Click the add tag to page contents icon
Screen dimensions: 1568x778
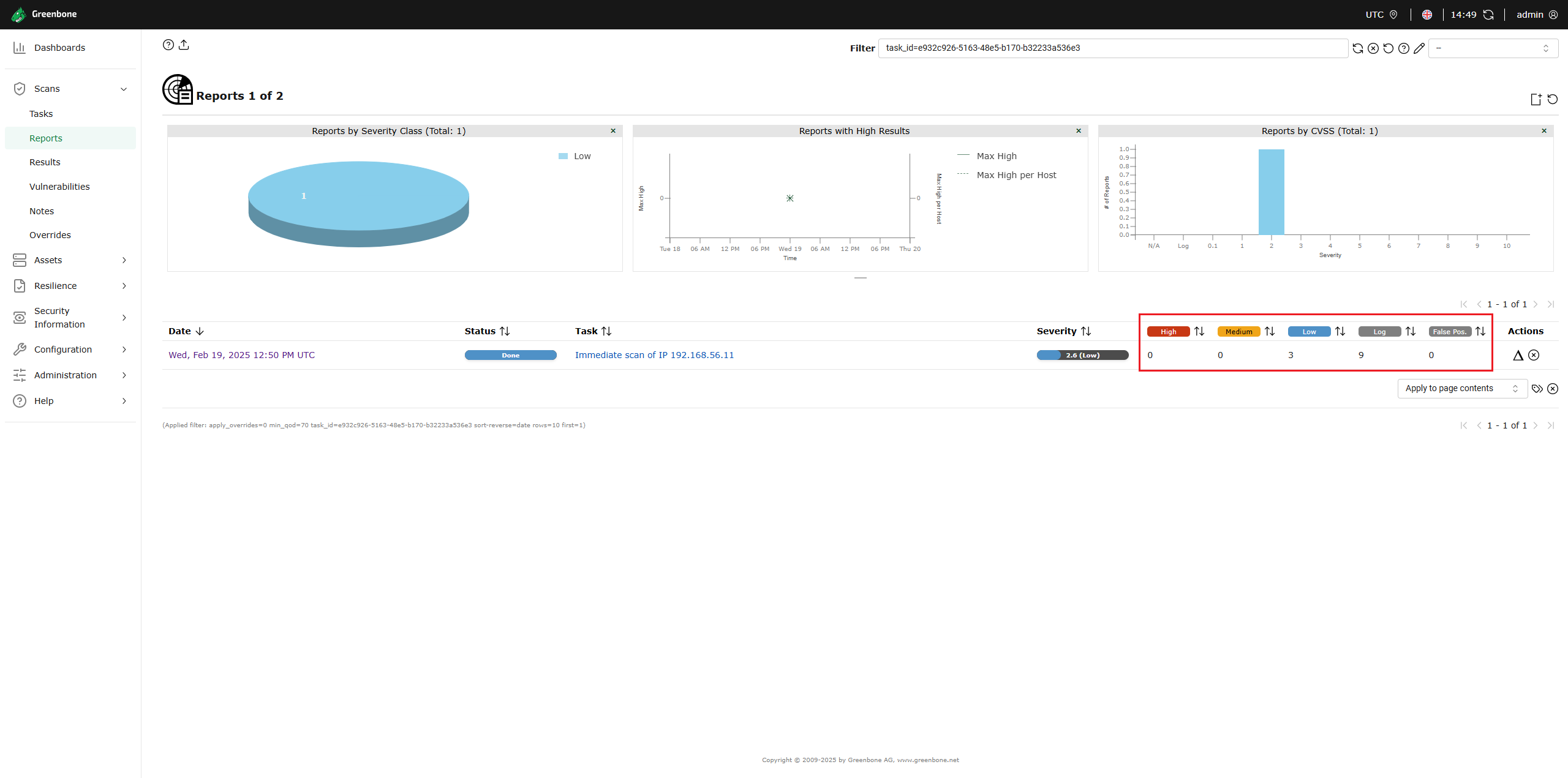[1537, 389]
